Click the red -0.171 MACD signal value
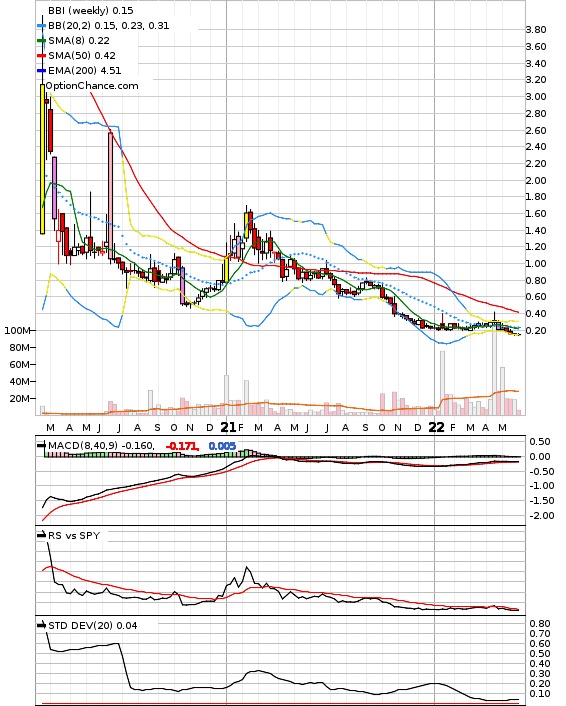 (x=182, y=446)
